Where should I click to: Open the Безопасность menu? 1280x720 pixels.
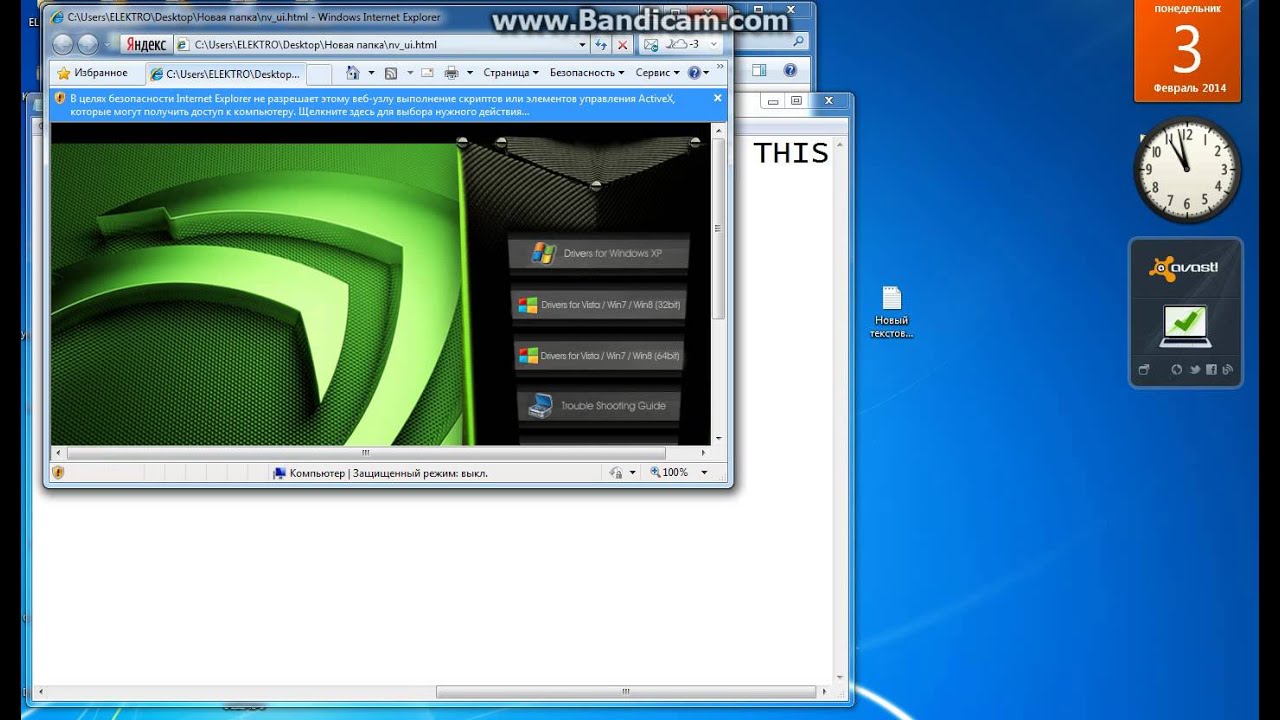click(586, 73)
